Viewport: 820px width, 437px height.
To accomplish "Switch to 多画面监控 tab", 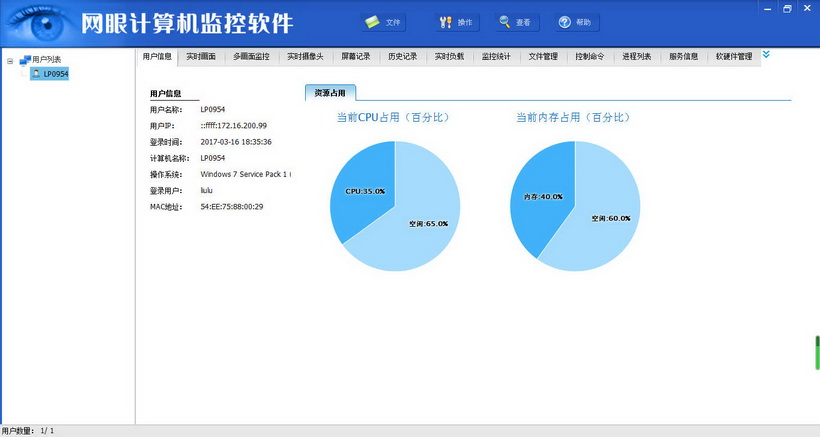I will pyautogui.click(x=252, y=56).
